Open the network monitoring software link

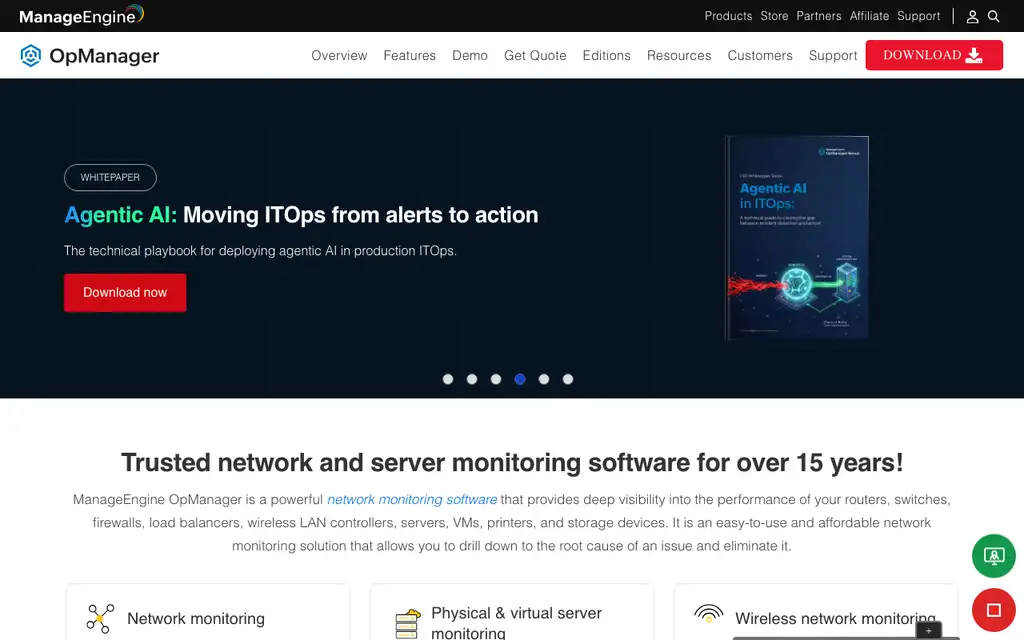[x=412, y=500]
